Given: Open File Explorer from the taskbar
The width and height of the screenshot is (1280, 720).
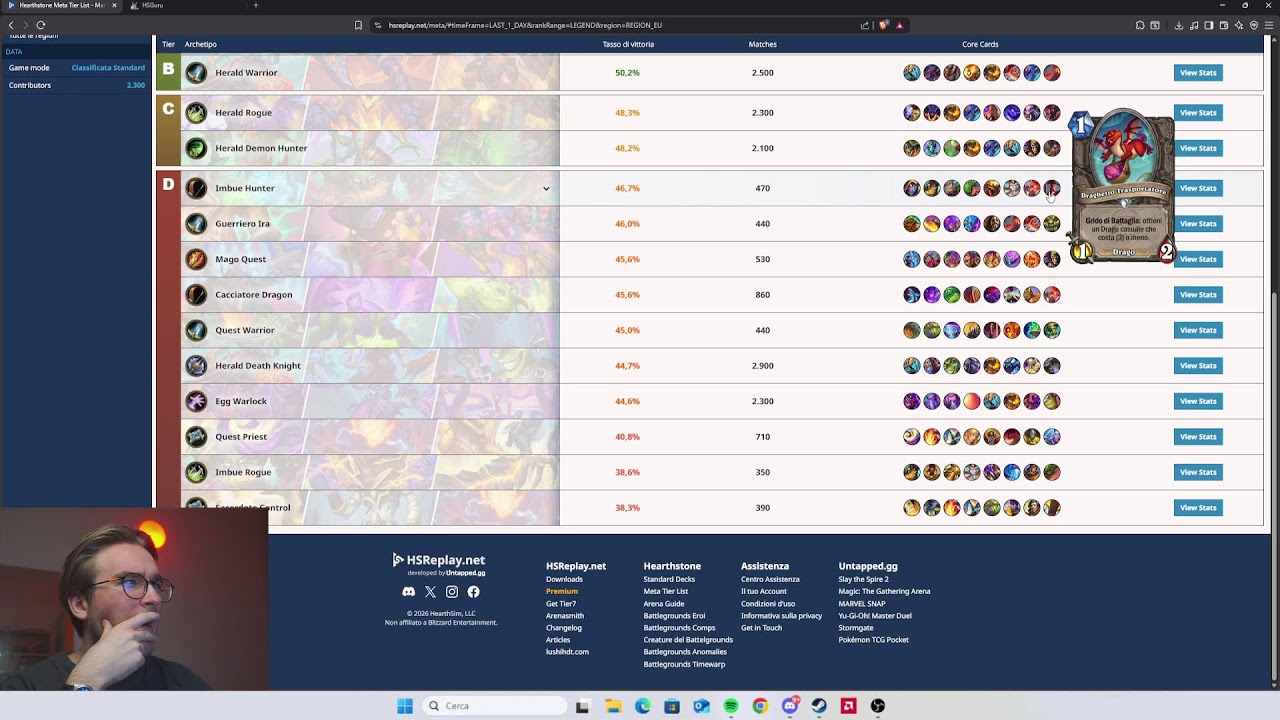Looking at the screenshot, I should click(613, 706).
